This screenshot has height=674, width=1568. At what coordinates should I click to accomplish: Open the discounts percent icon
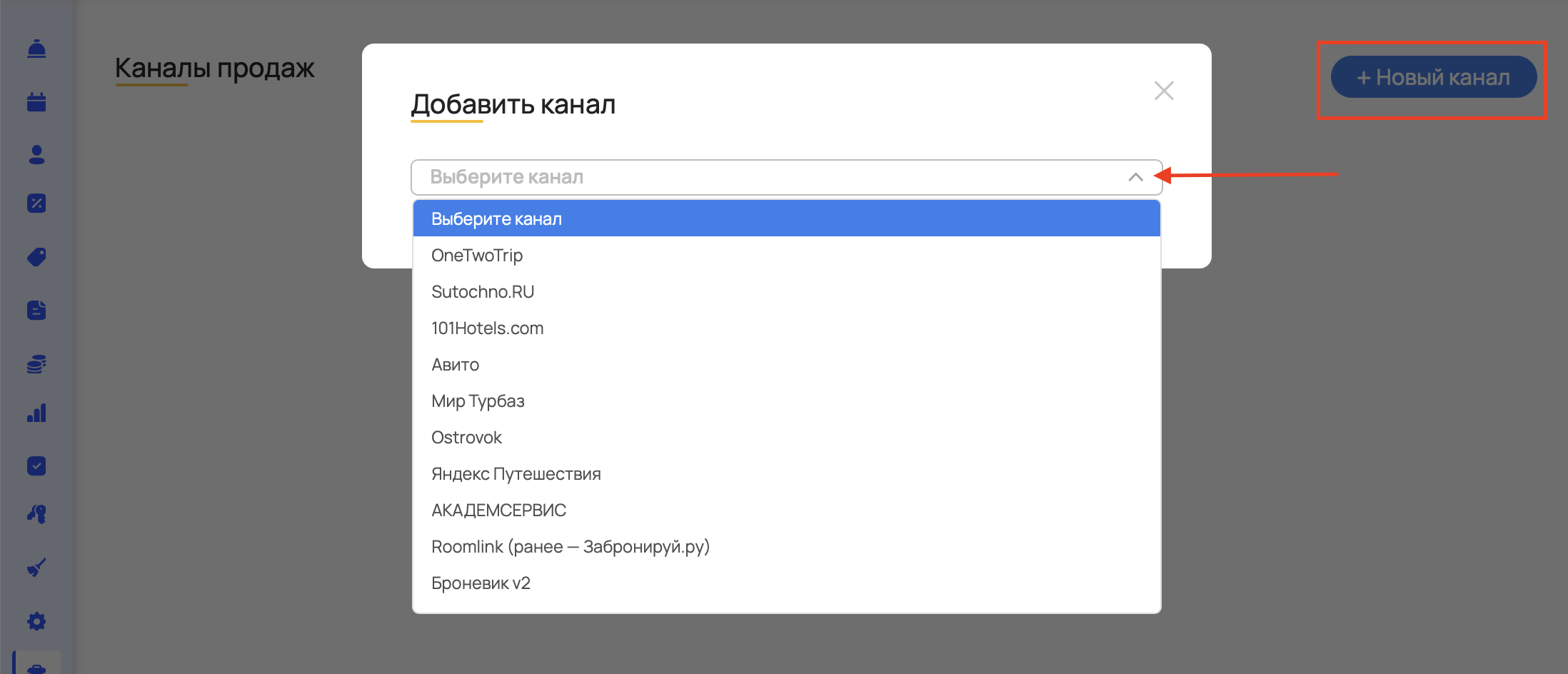[x=36, y=203]
